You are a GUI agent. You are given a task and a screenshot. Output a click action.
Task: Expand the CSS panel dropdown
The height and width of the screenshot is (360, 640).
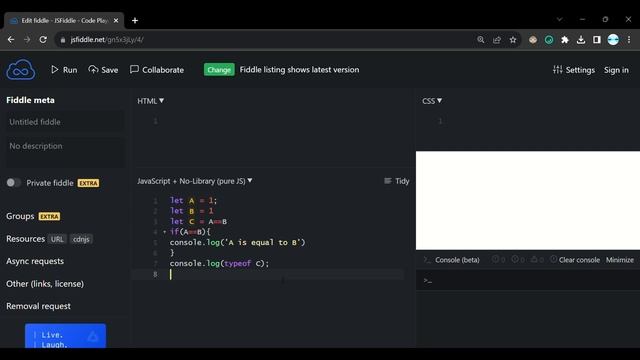click(x=432, y=101)
